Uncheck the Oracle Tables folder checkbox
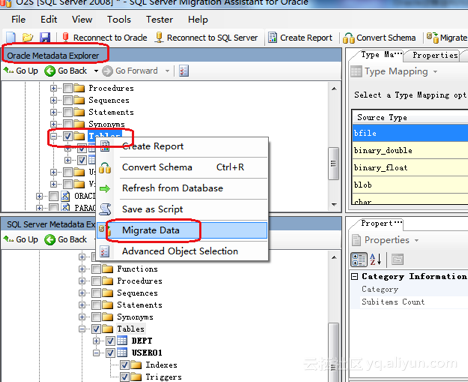Screen dimensions: 468x382 click(68, 136)
